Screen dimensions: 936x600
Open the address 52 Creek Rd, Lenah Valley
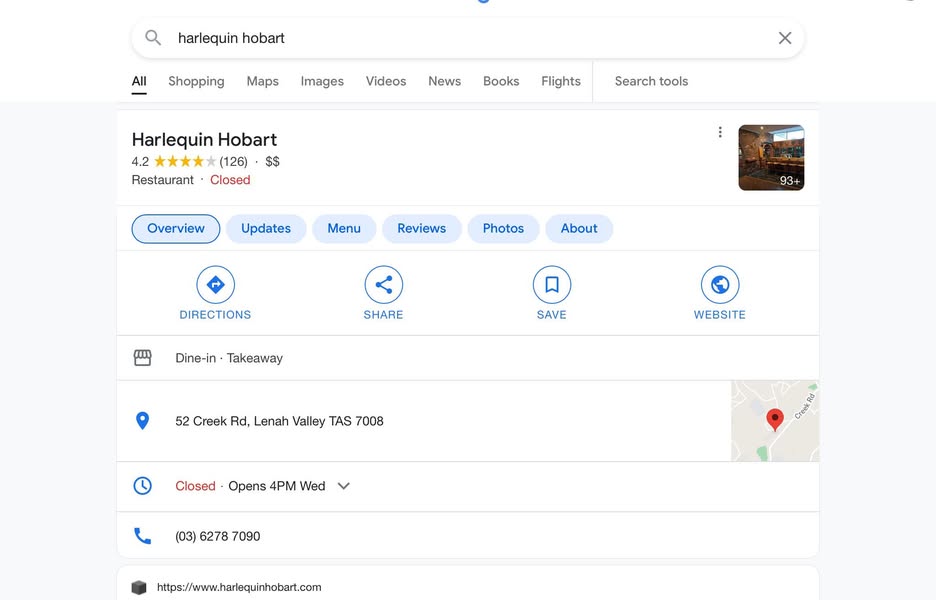tap(279, 421)
